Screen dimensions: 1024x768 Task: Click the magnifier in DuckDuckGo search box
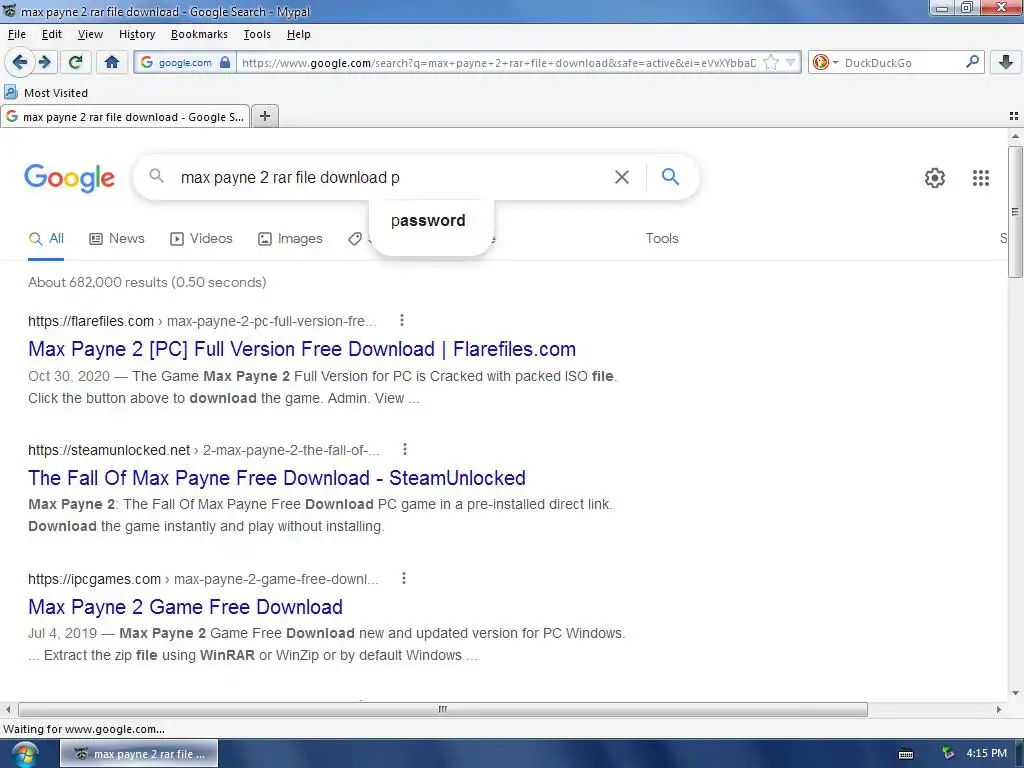tap(972, 62)
